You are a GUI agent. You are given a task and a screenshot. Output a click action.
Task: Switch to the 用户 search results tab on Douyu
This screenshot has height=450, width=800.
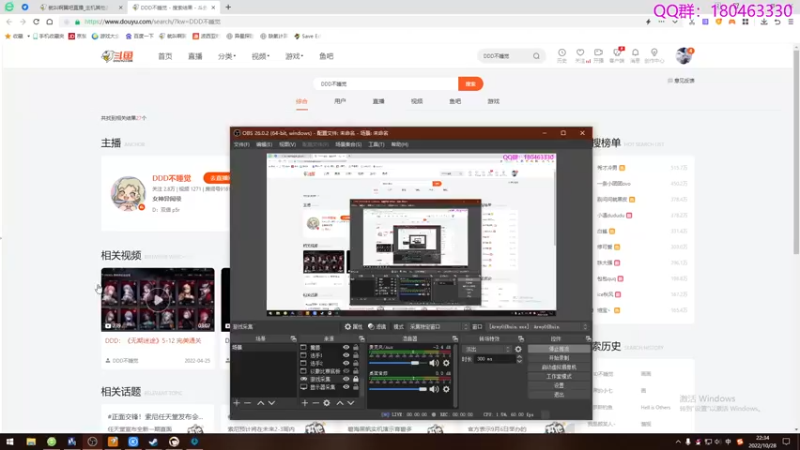340,101
